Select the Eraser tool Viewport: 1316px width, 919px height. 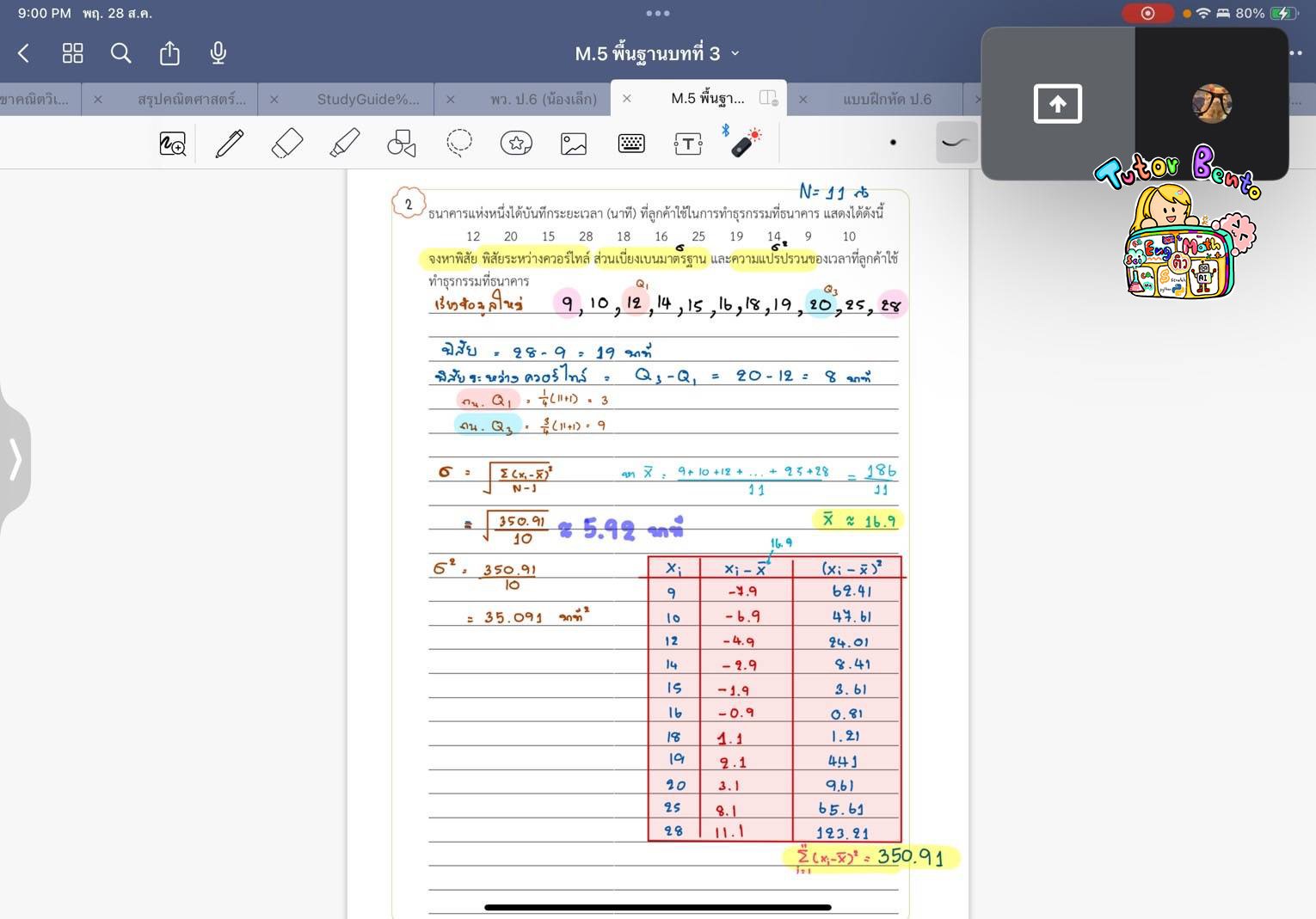tap(287, 144)
